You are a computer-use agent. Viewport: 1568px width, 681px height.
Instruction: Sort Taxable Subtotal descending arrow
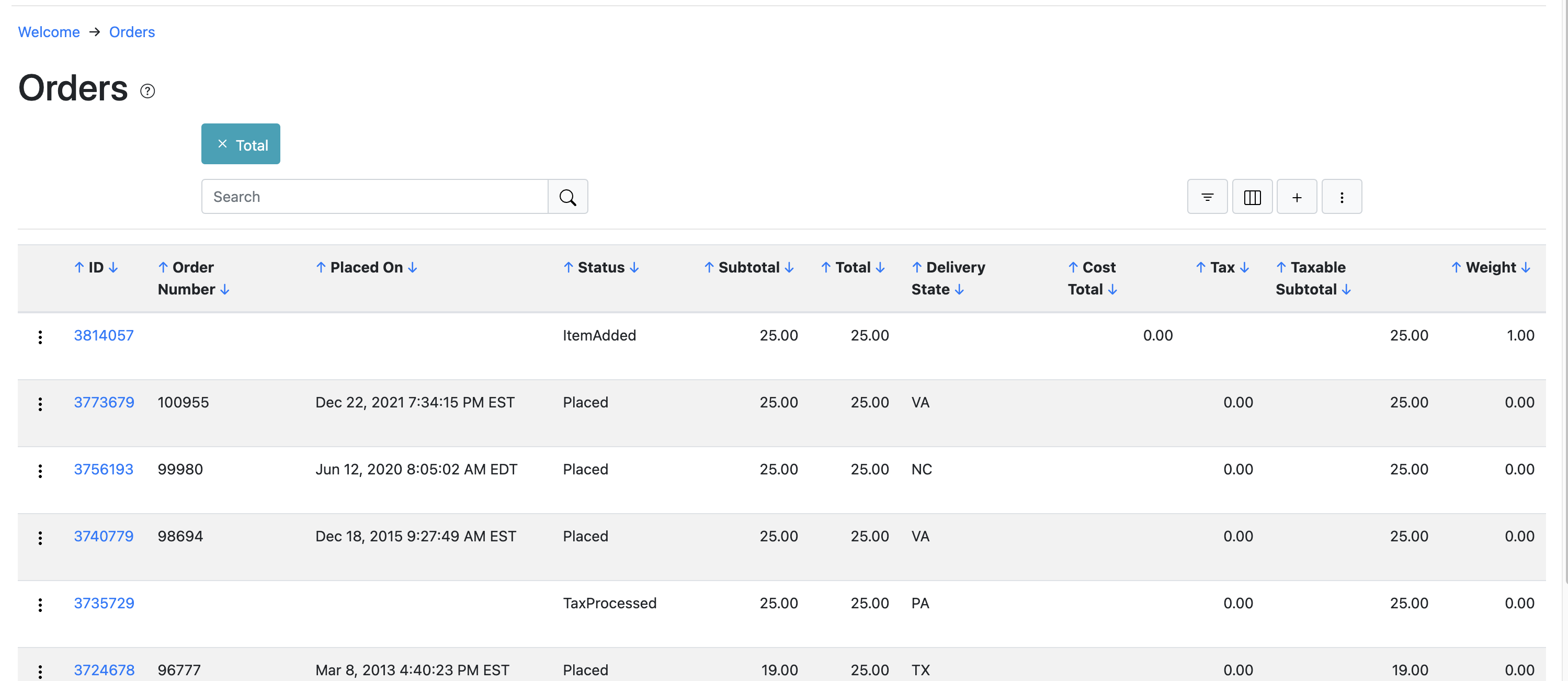click(x=1346, y=290)
